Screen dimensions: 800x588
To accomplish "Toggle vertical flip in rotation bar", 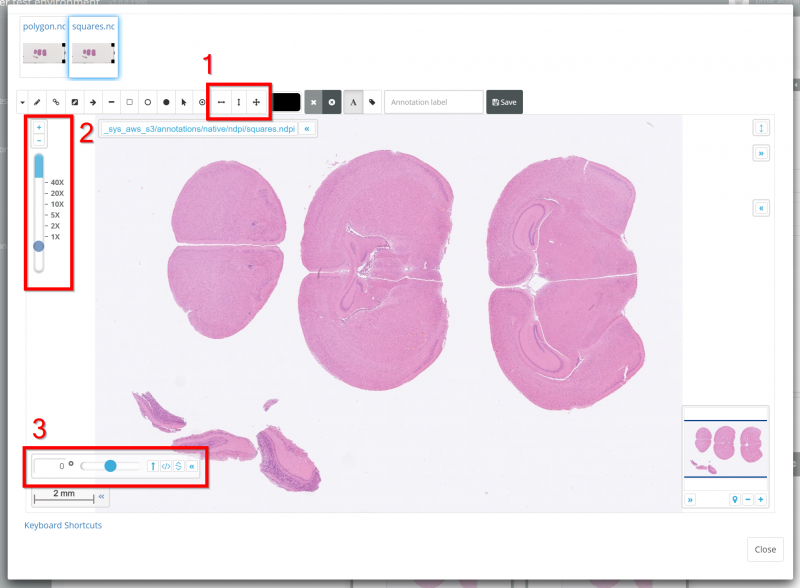I will point(178,466).
